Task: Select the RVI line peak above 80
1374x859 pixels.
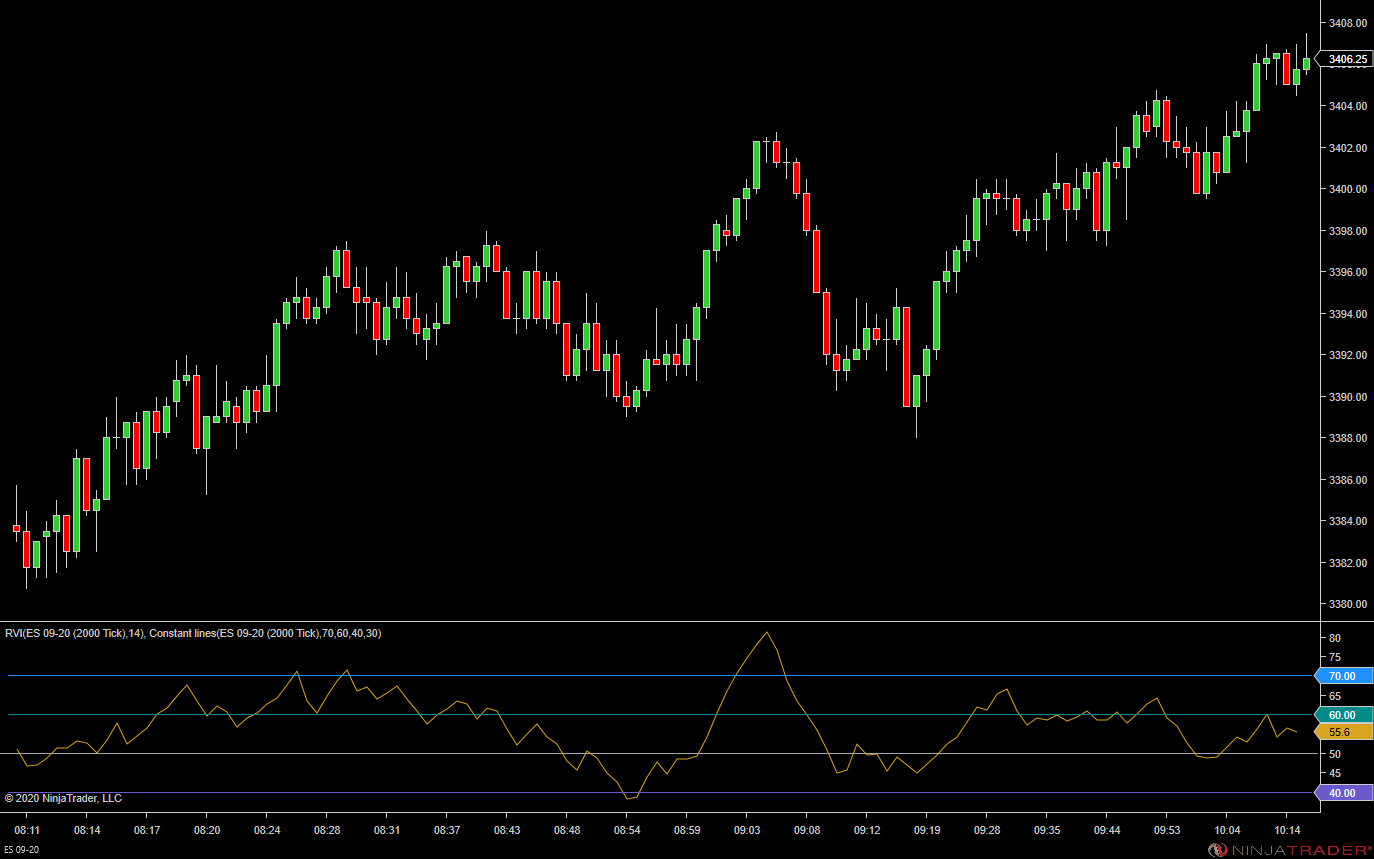Action: (767, 632)
